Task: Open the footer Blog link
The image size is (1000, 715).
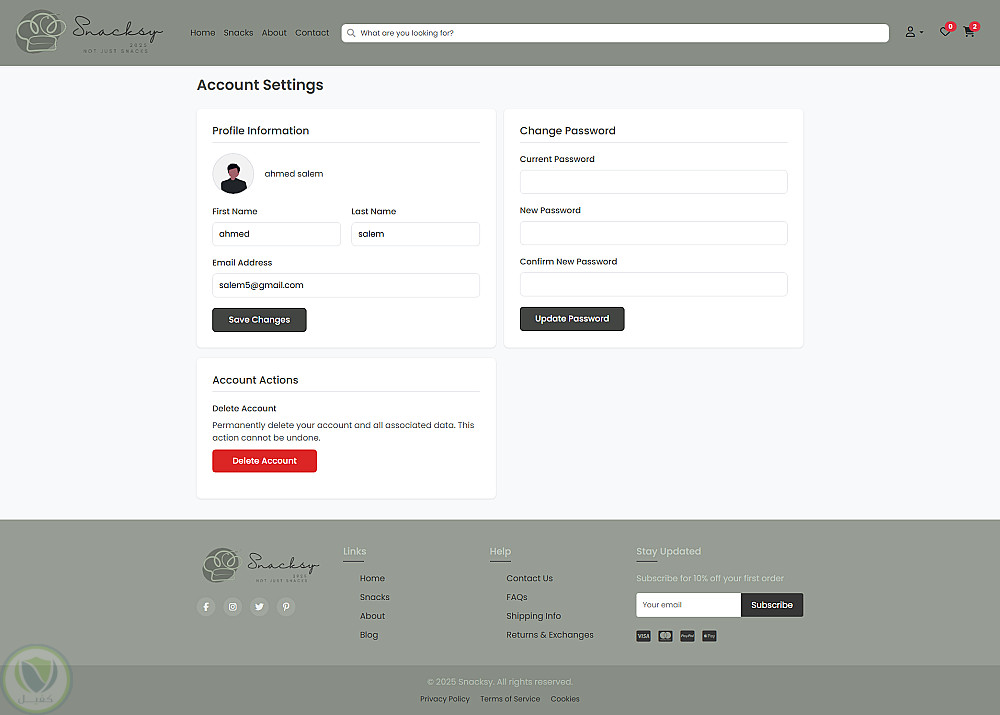Action: [369, 635]
